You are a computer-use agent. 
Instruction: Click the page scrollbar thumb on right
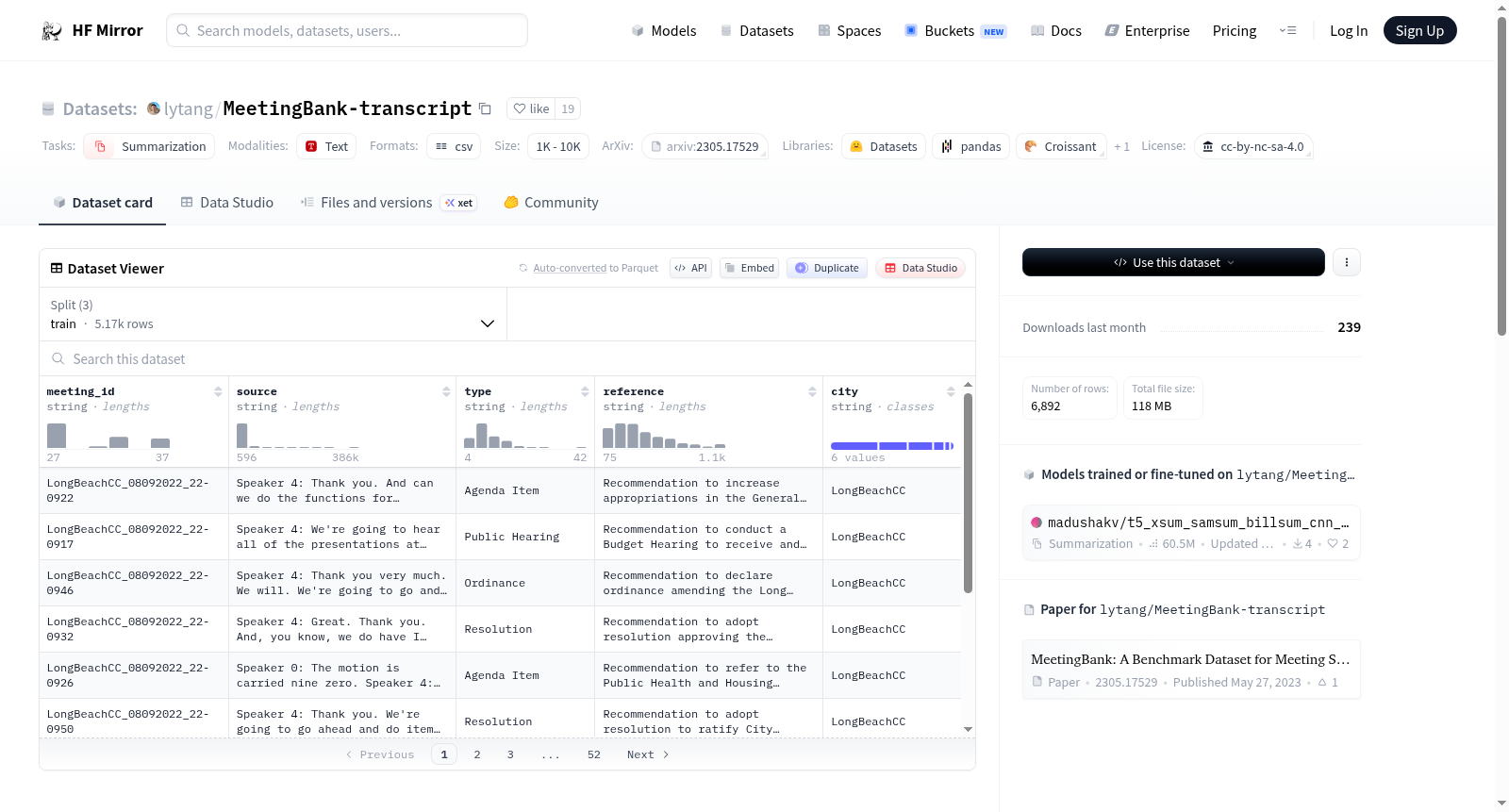point(1501,175)
